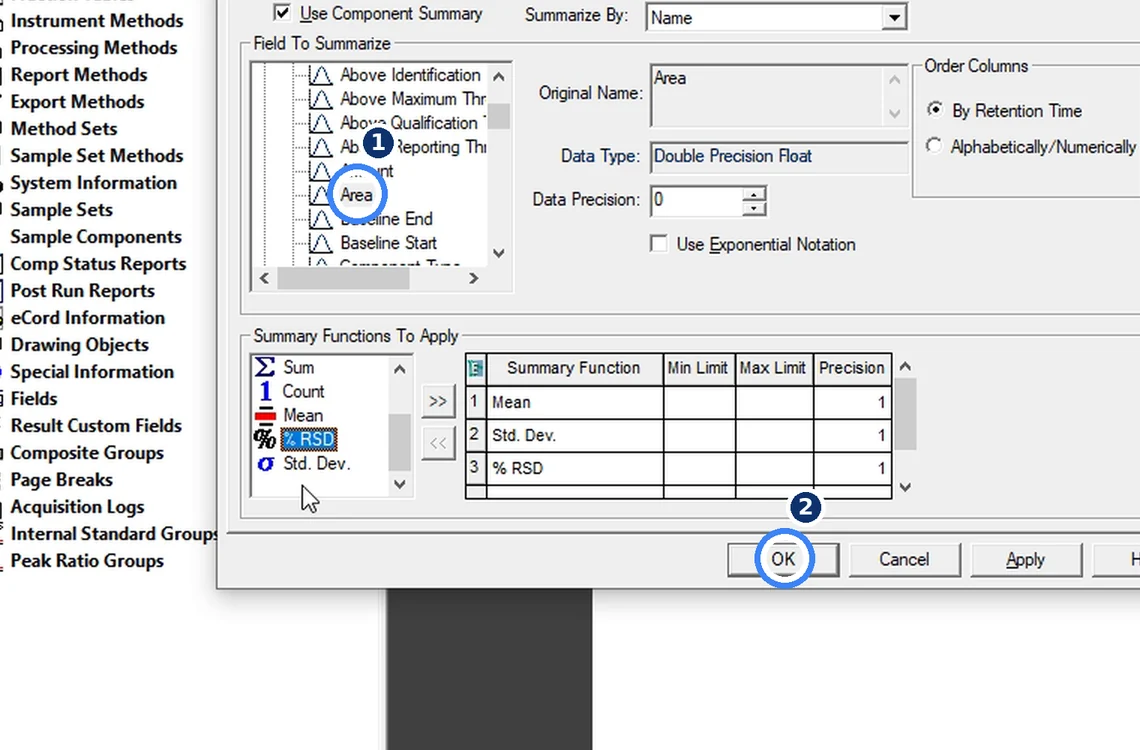This screenshot has width=1140, height=750.
Task: Click the summary table corner grid icon
Action: [x=475, y=368]
